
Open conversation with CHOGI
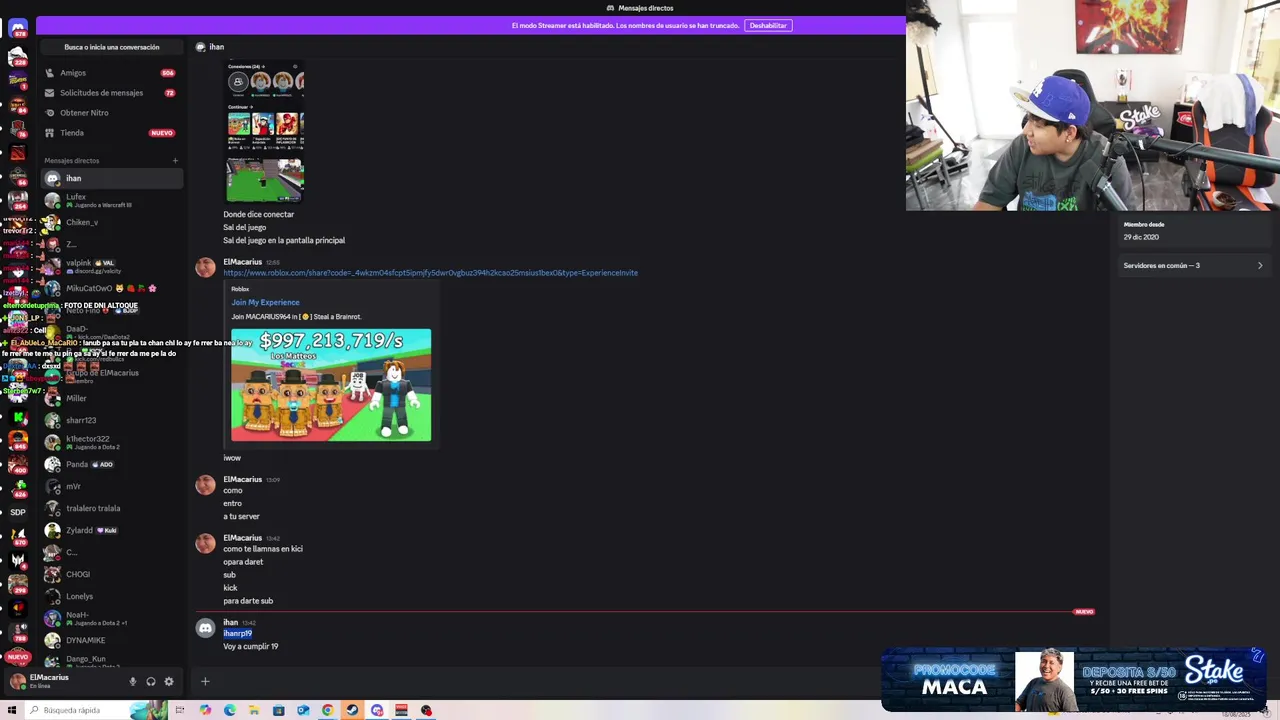[x=111, y=574]
